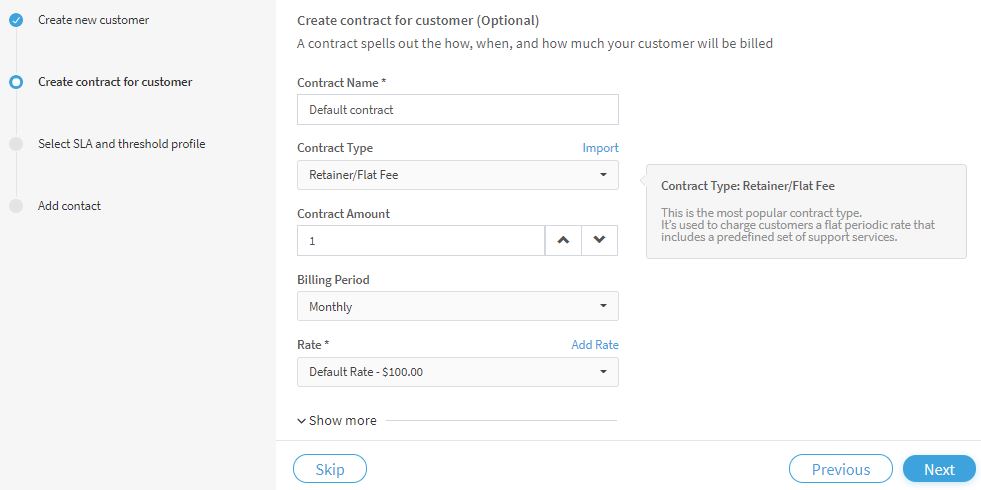Click the active contract step circle icon

click(16, 82)
